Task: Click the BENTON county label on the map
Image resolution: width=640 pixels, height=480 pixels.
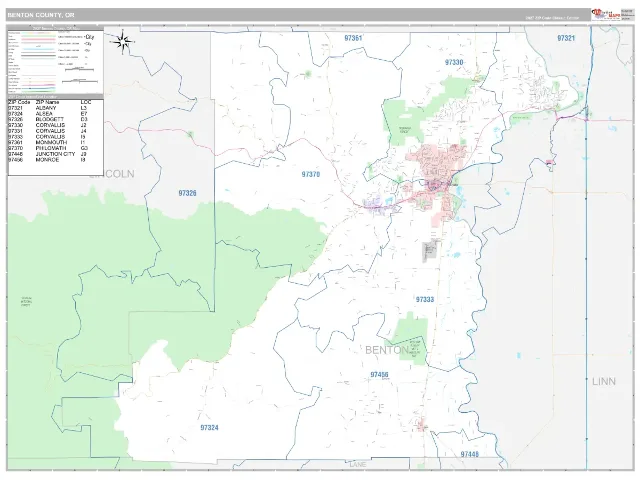Action: click(387, 350)
